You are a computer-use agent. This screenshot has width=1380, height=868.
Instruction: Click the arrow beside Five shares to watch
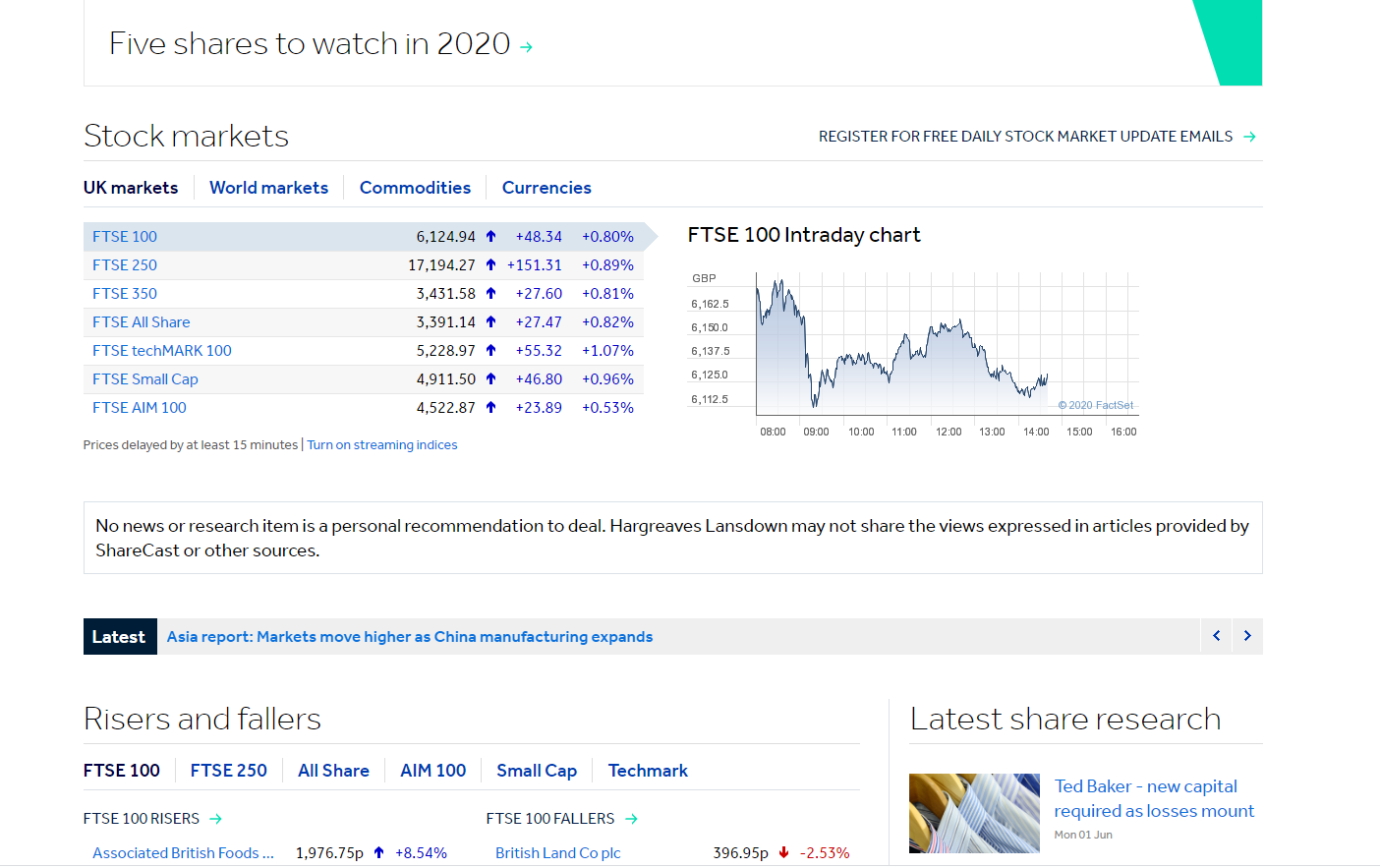527,44
